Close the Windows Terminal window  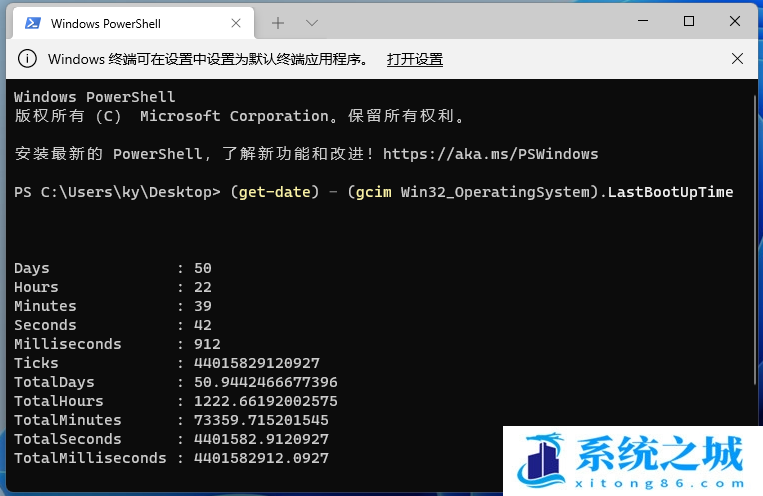click(737, 21)
